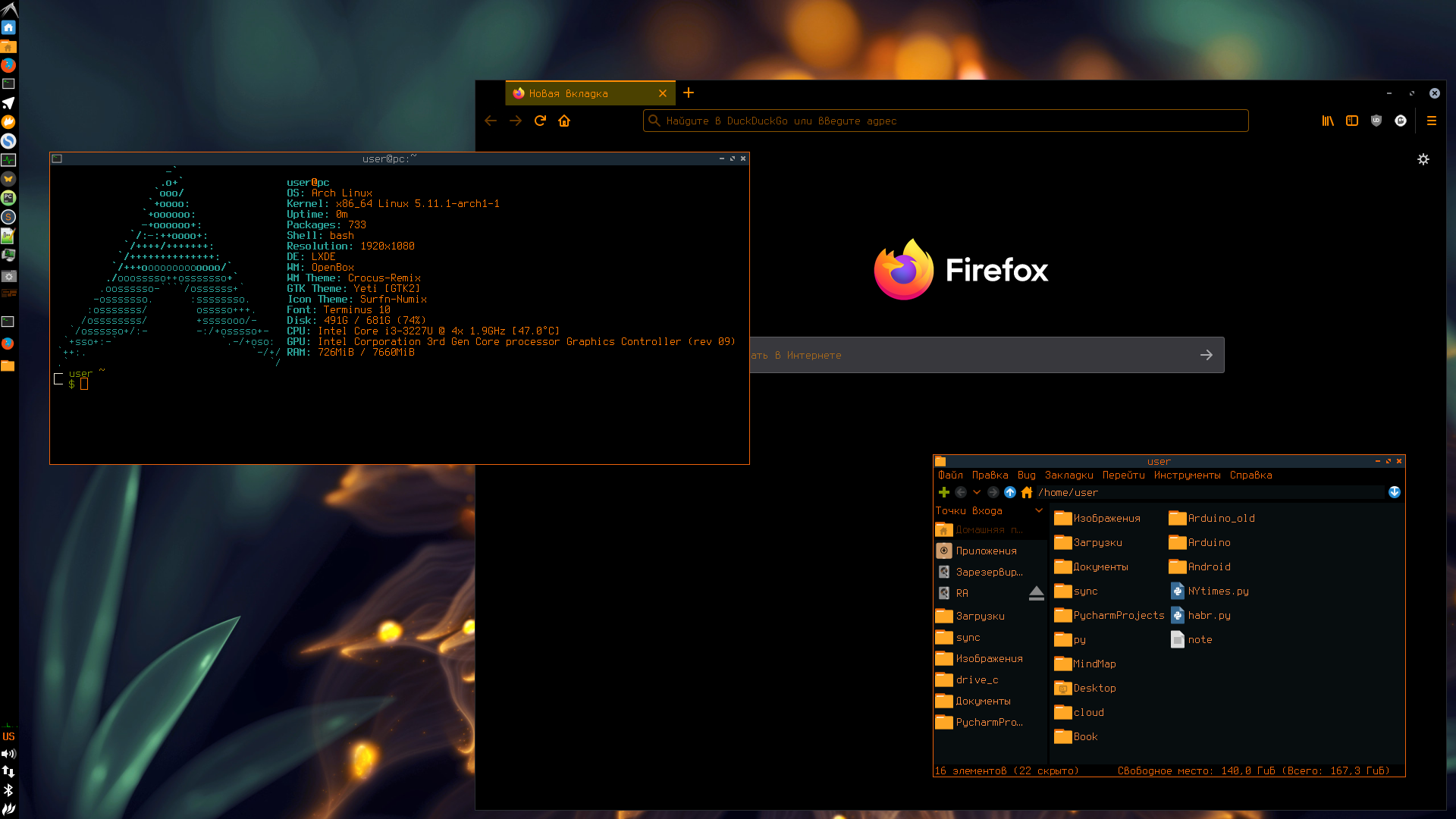Click the /home/user path field
Viewport: 1456px width, 819px height.
(1210, 492)
